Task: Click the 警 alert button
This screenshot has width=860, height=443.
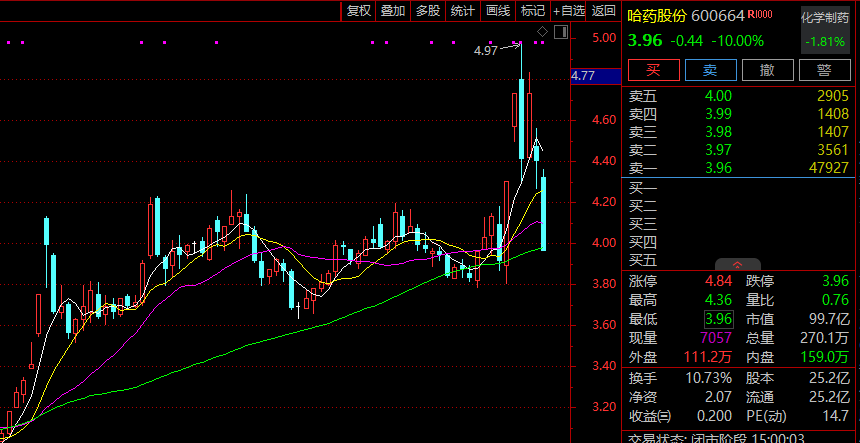Action: click(824, 70)
